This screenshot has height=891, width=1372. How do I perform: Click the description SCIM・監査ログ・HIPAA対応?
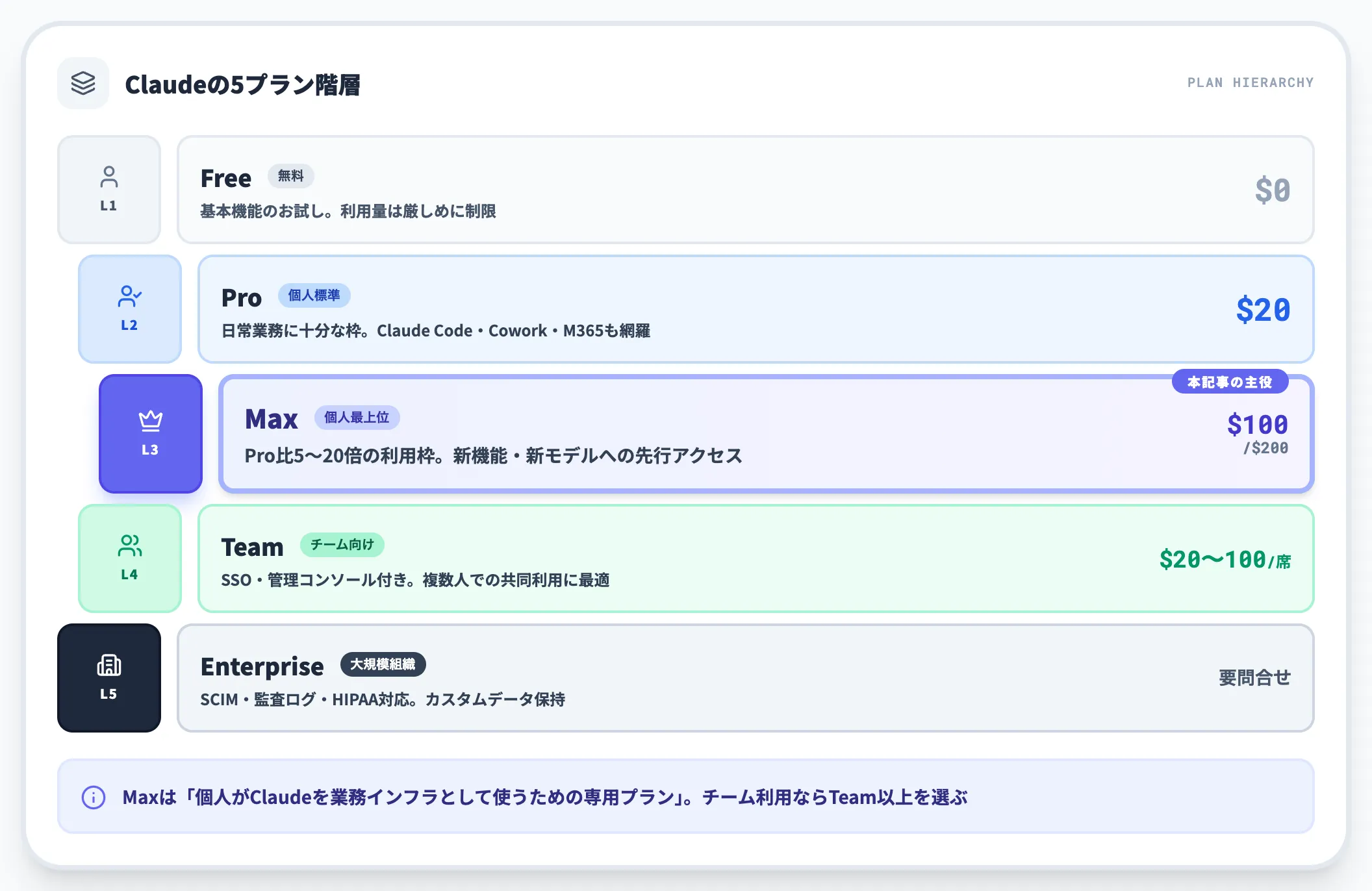383,699
